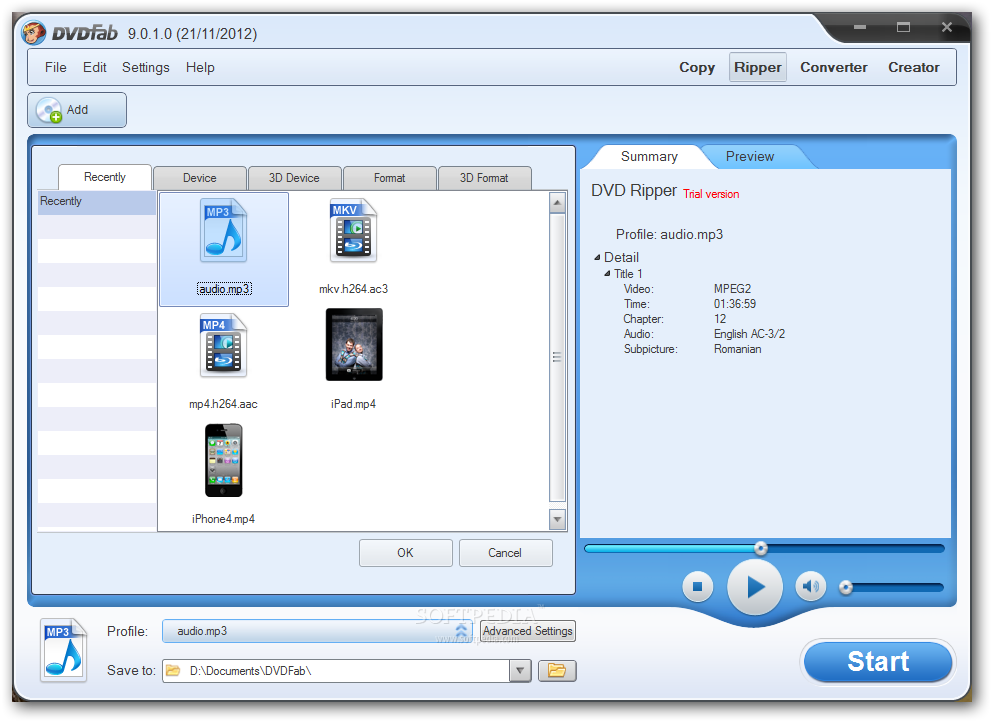The image size is (992, 722).
Task: Click the Audio English AC-3/2 value
Action: click(x=749, y=334)
